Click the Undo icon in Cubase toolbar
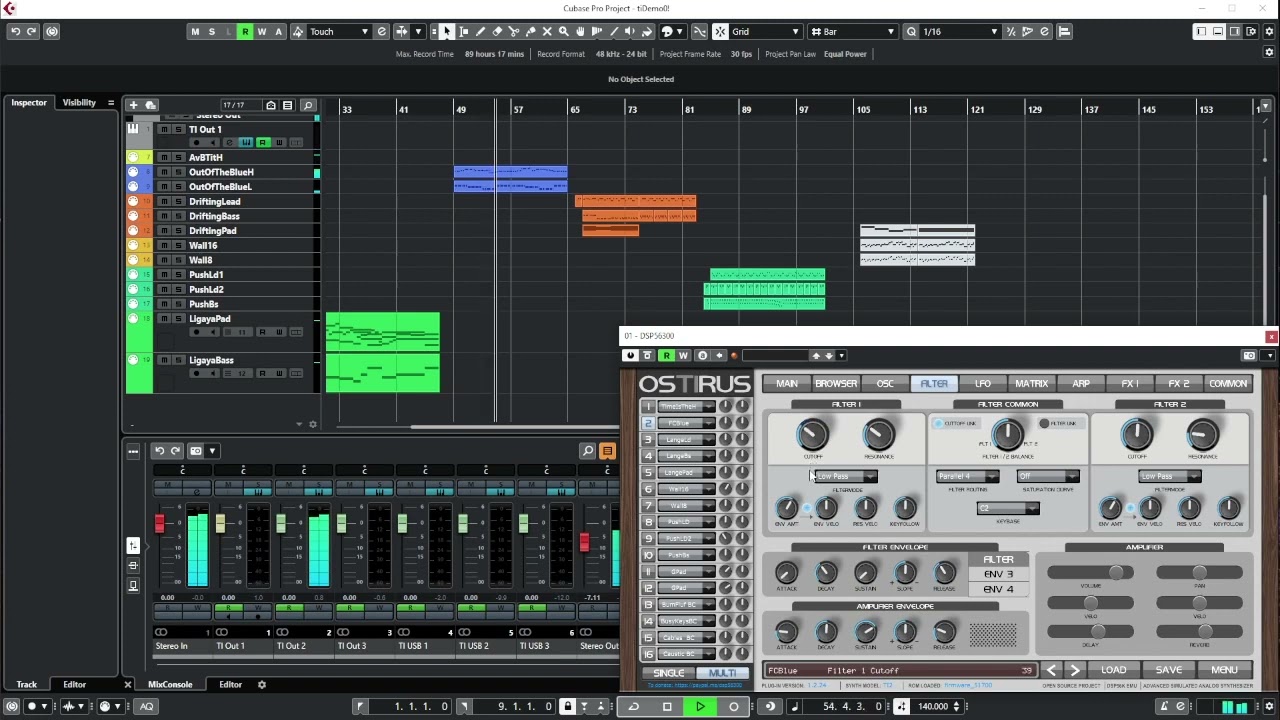 (x=15, y=31)
